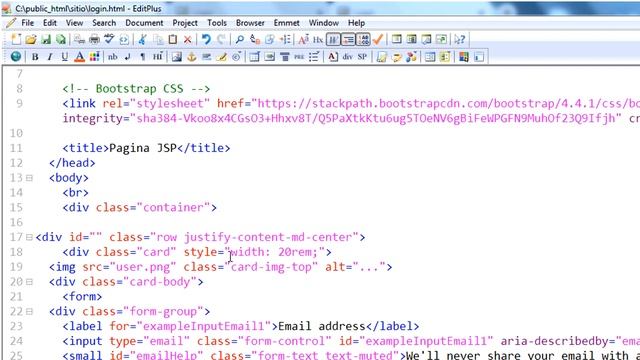The image size is (640, 360).
Task: Open font color A icon
Action: point(80,57)
